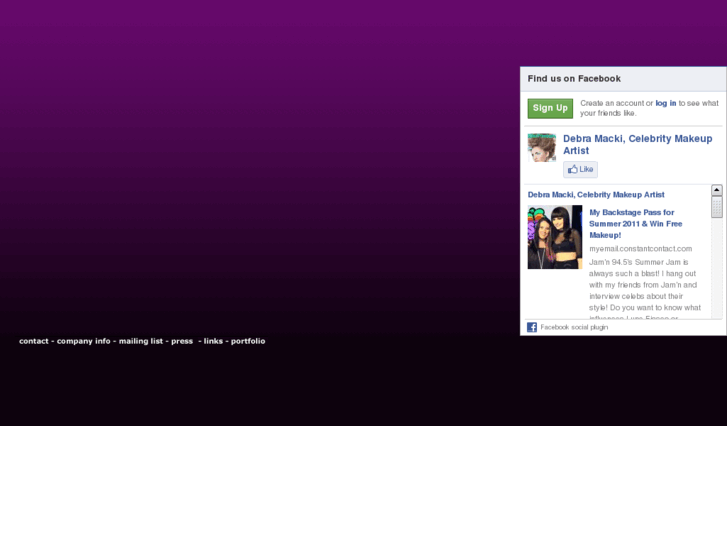This screenshot has height=545, width=727.
Task: Open Facebook social plugin link
Action: tap(574, 327)
